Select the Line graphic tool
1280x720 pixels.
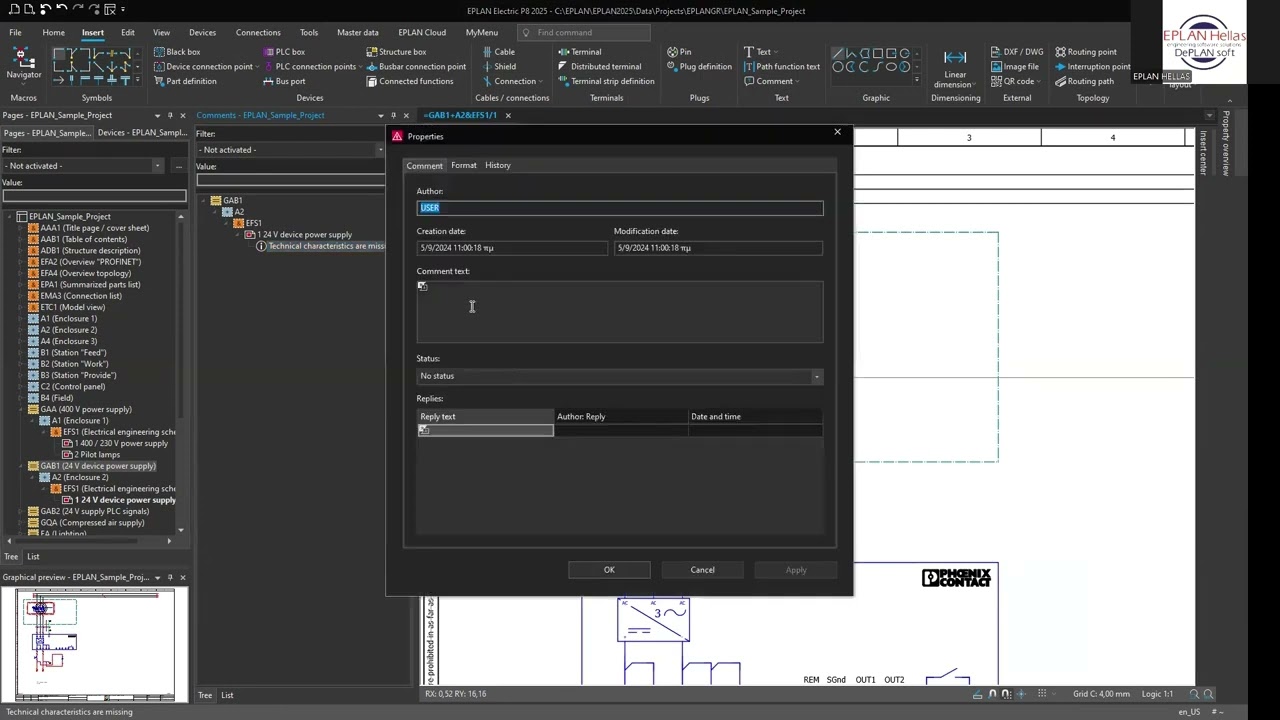[x=838, y=53]
